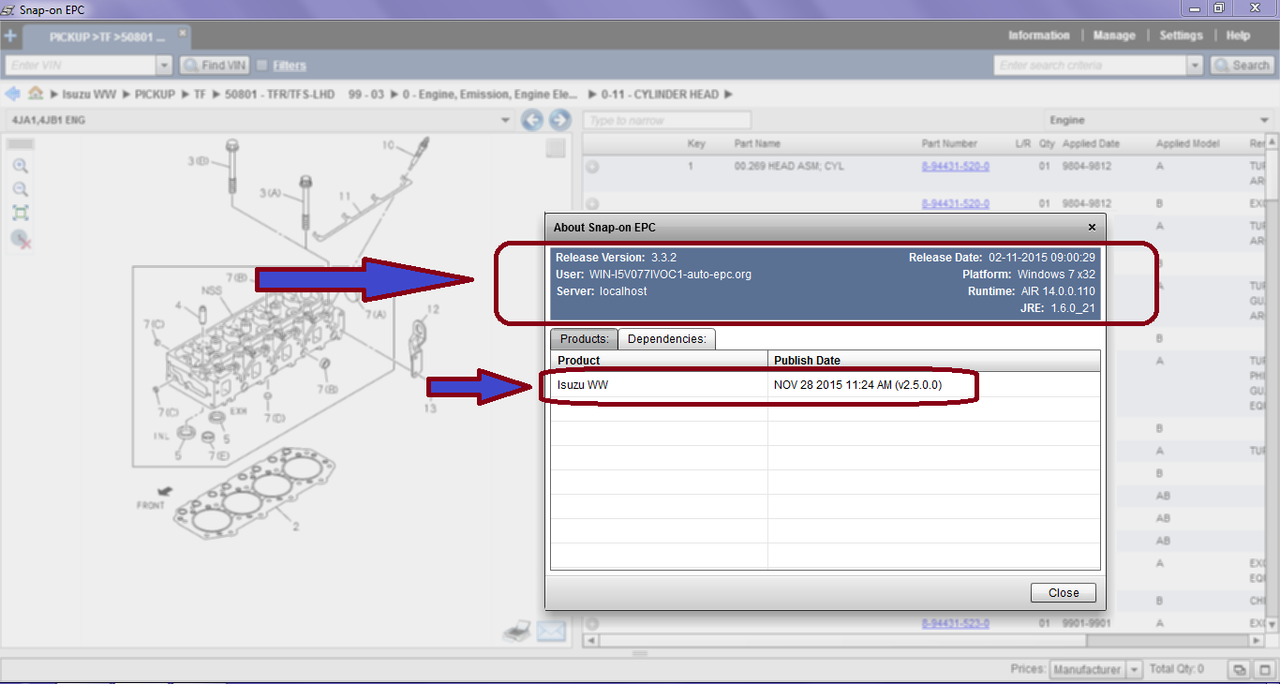The width and height of the screenshot is (1280, 684).
Task: Select 50801 - TFR/TFS-LHD breadcrumb
Action: click(x=282, y=94)
